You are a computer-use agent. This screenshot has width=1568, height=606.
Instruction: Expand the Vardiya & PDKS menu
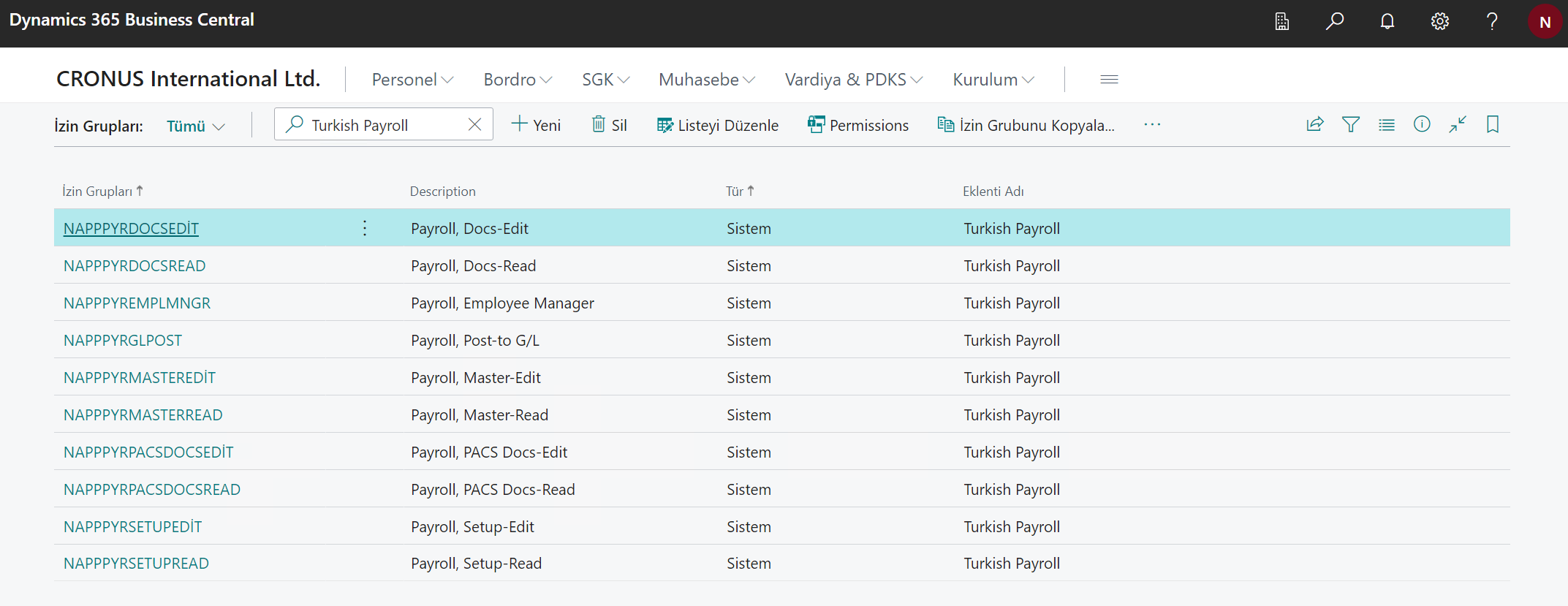pyautogui.click(x=854, y=80)
